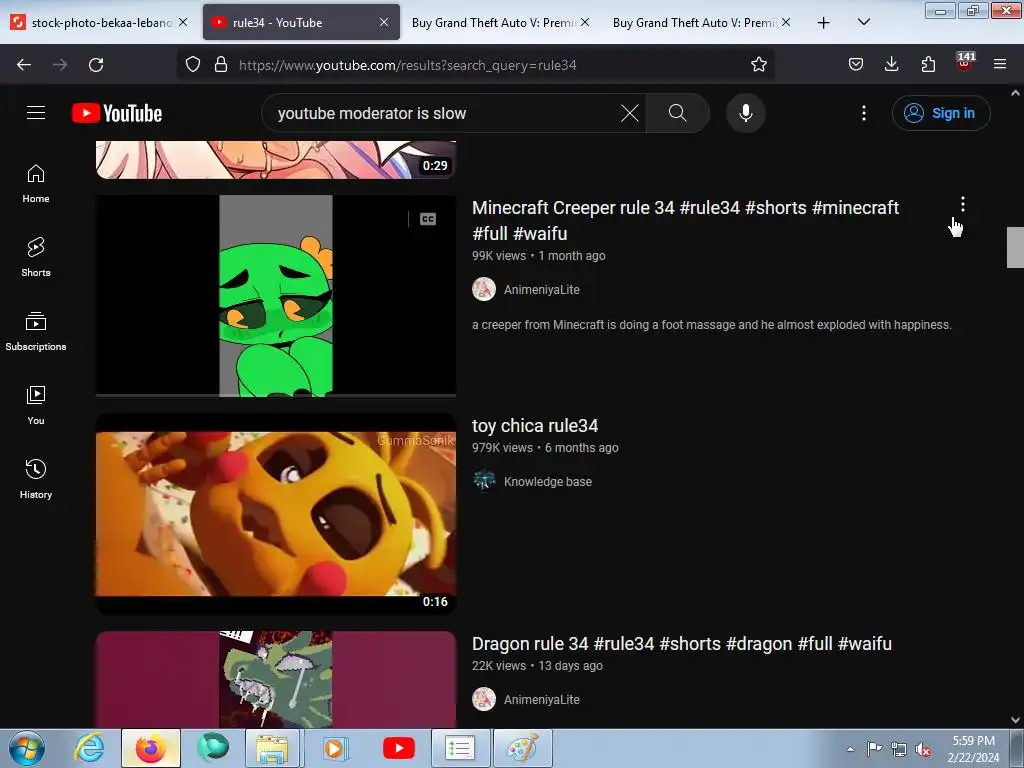Click the magnifier search button

[x=677, y=113]
